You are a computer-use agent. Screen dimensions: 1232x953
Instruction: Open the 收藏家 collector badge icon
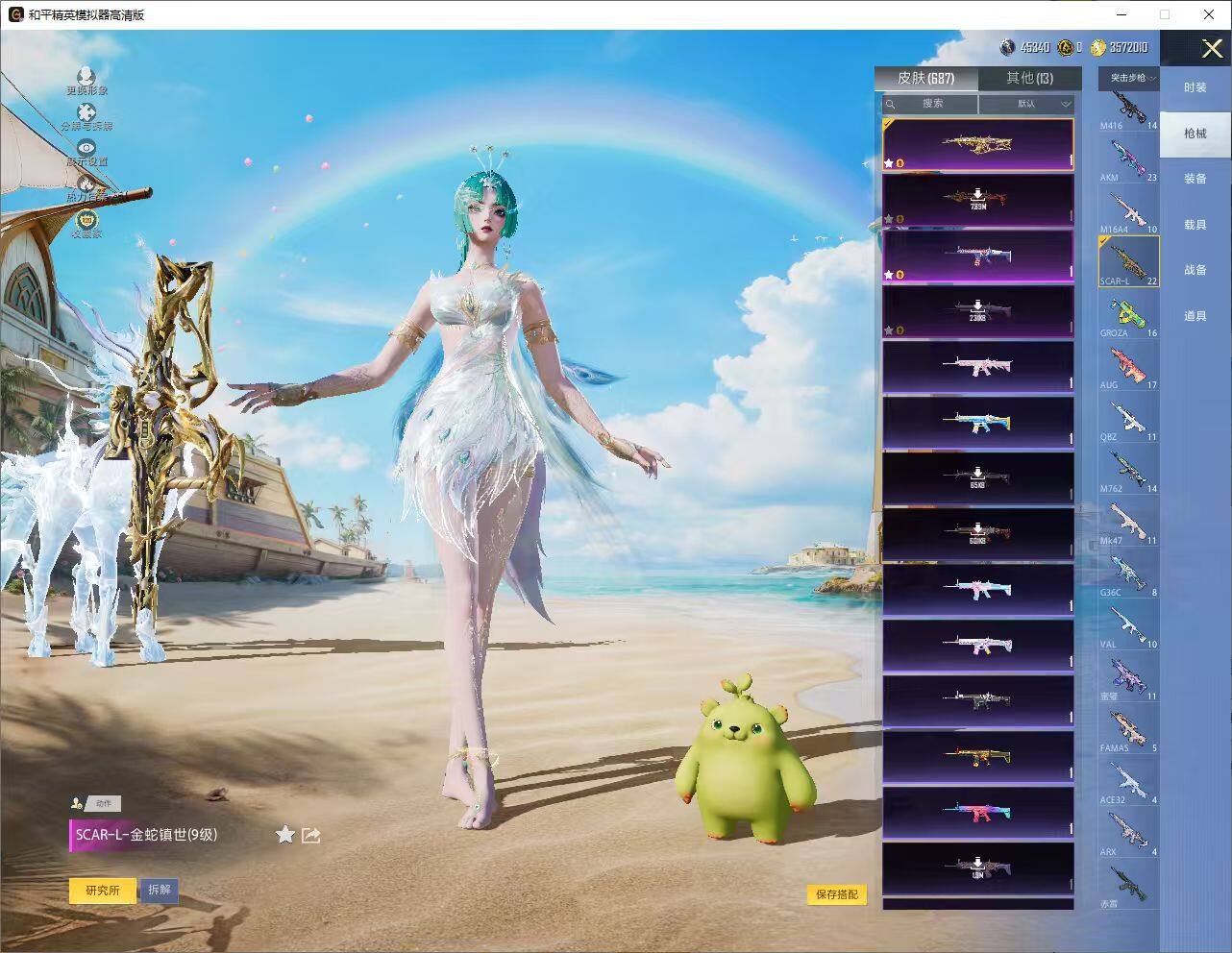[86, 219]
